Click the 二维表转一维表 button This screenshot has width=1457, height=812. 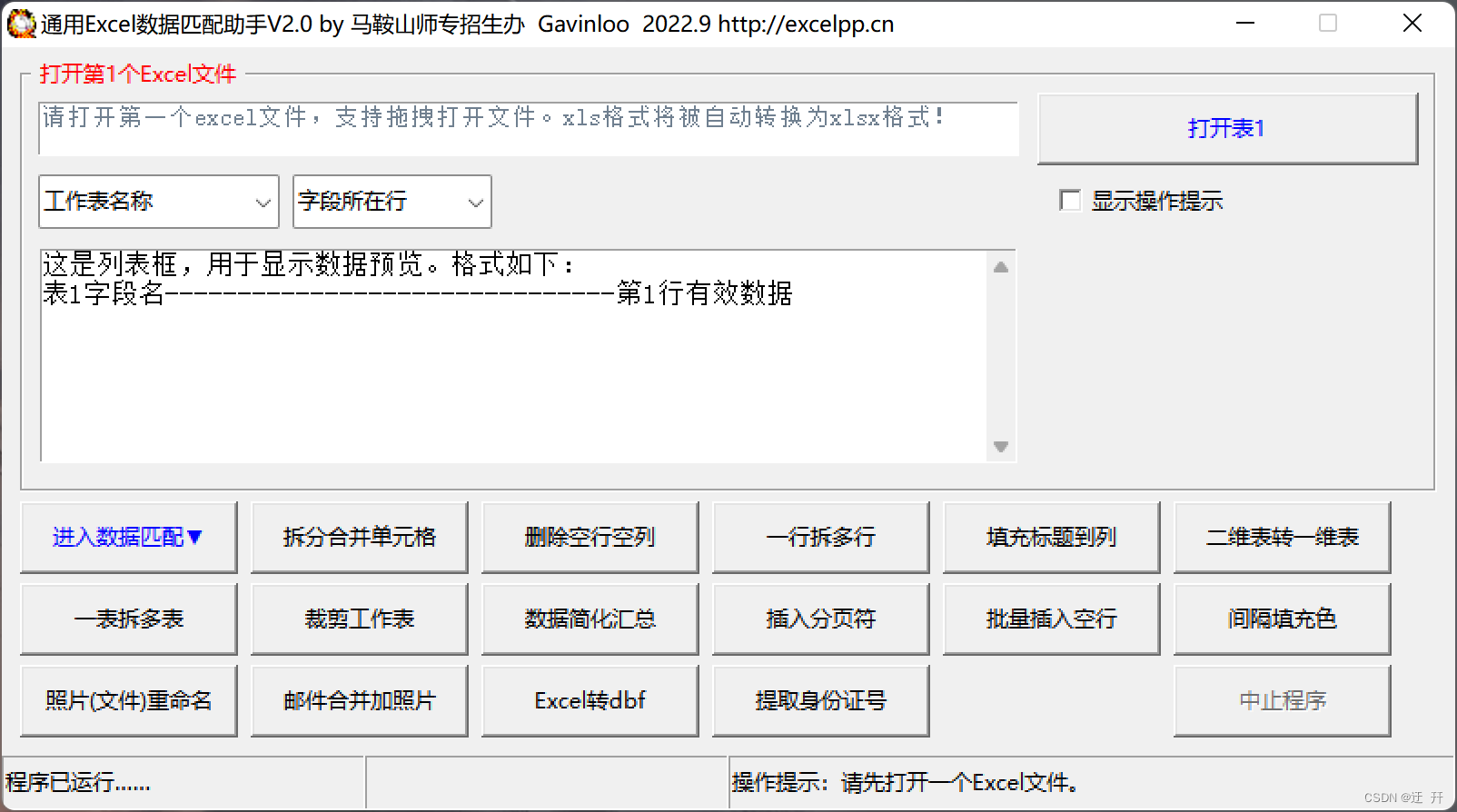click(x=1282, y=537)
